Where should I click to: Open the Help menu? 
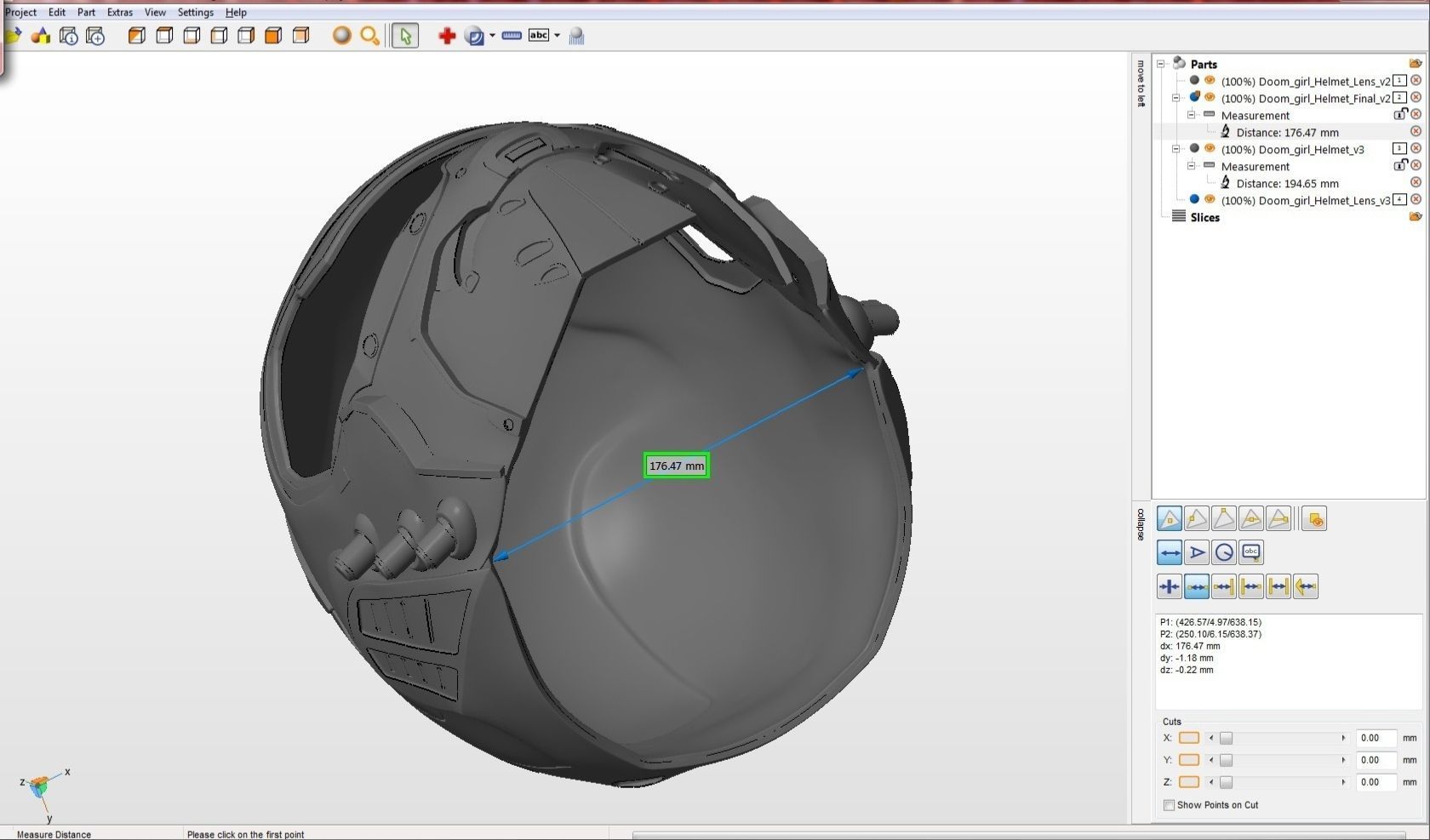click(x=236, y=12)
